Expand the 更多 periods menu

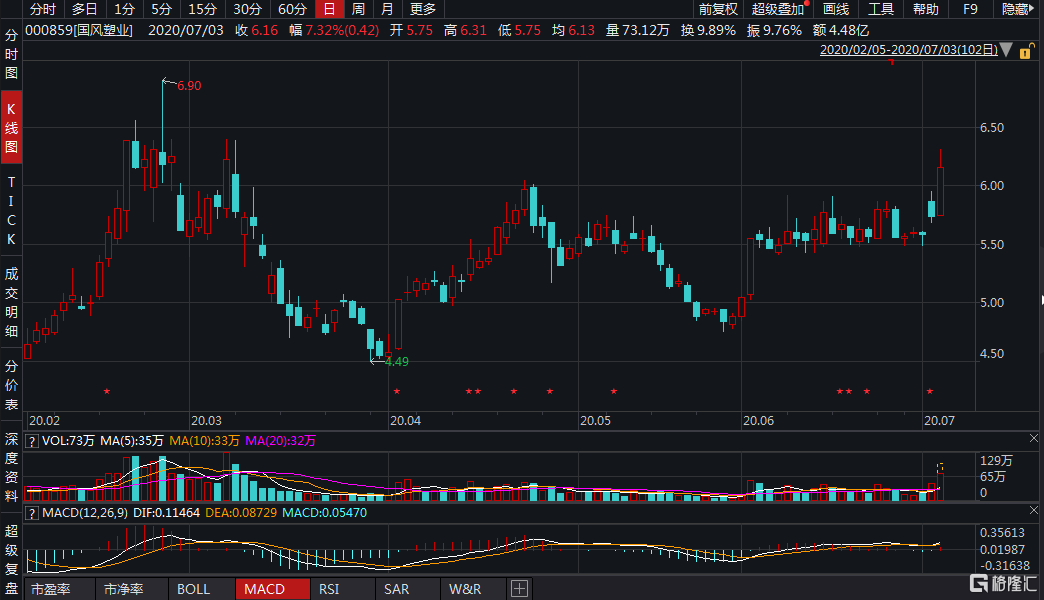coord(423,9)
